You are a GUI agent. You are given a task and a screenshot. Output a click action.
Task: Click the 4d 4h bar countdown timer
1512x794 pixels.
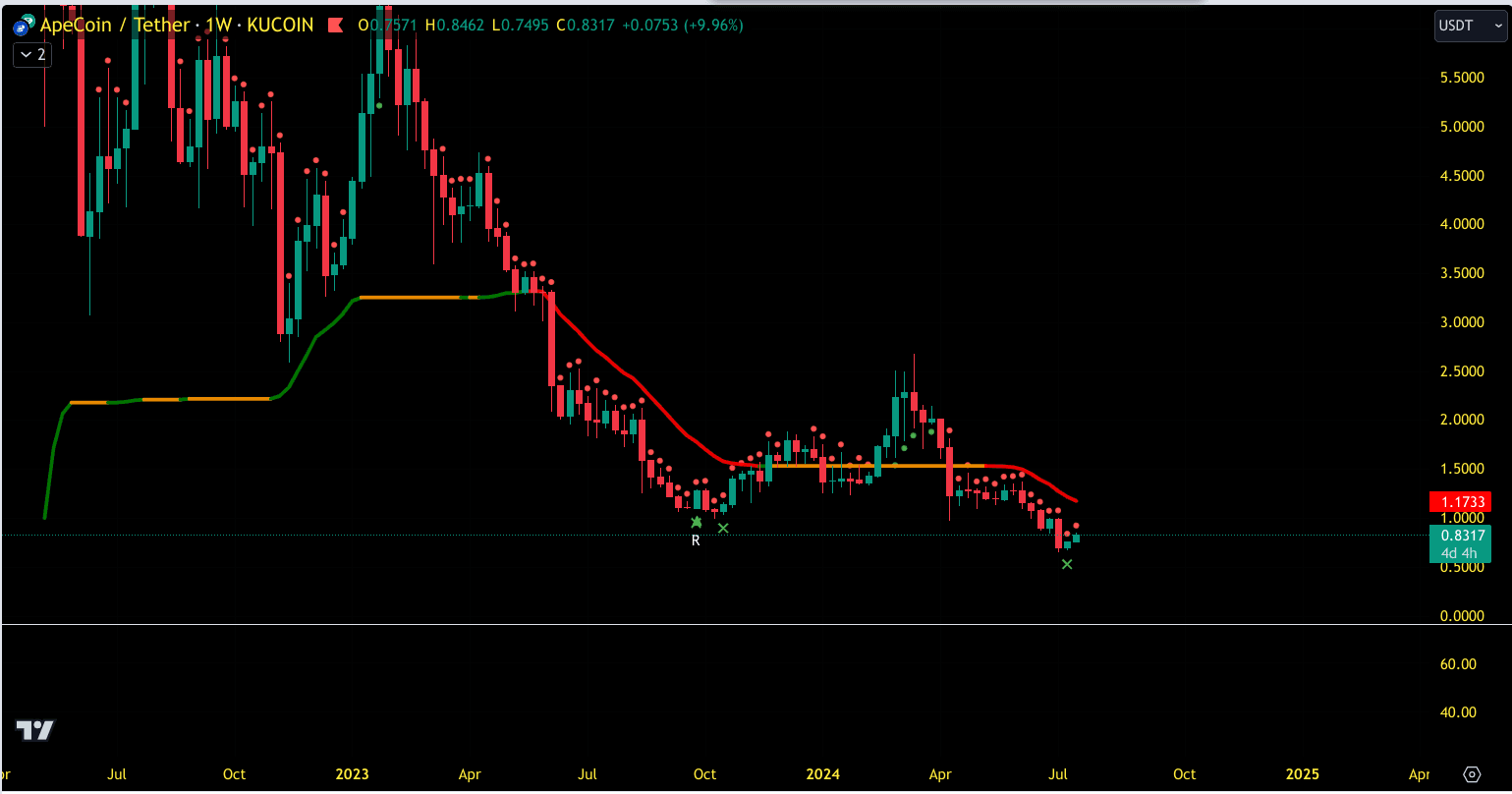tap(1461, 553)
